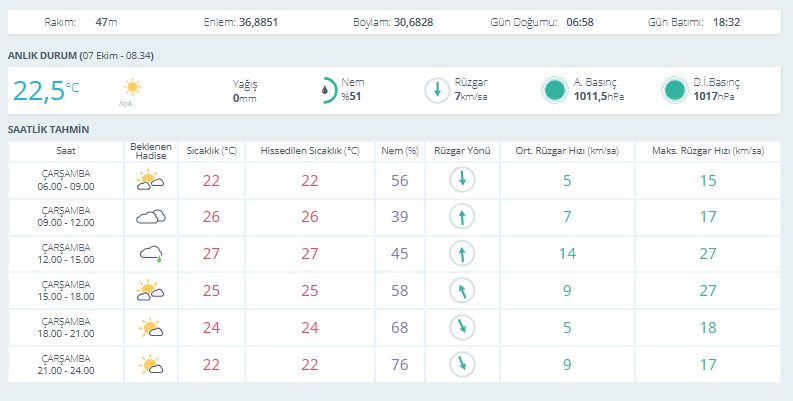This screenshot has width=793, height=401.
Task: Click weather icon for 15.00 - 18.00 row
Action: (150, 291)
